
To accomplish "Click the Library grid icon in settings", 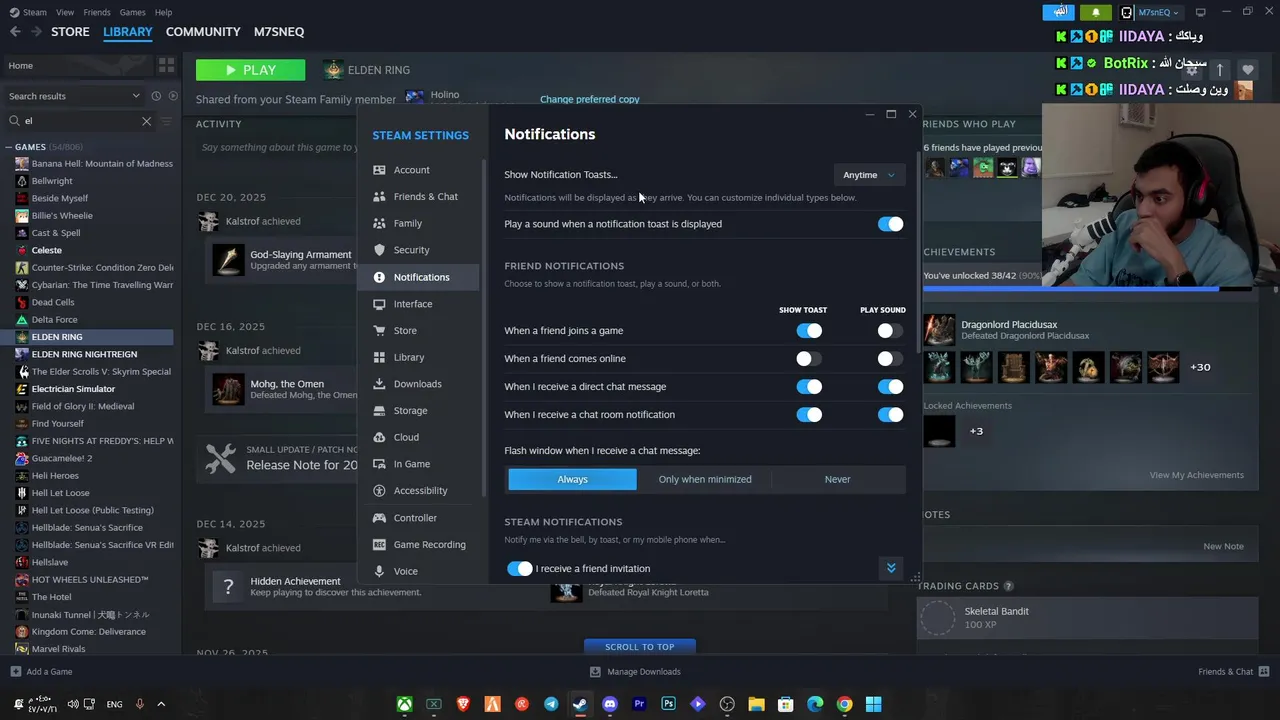I will pos(379,357).
